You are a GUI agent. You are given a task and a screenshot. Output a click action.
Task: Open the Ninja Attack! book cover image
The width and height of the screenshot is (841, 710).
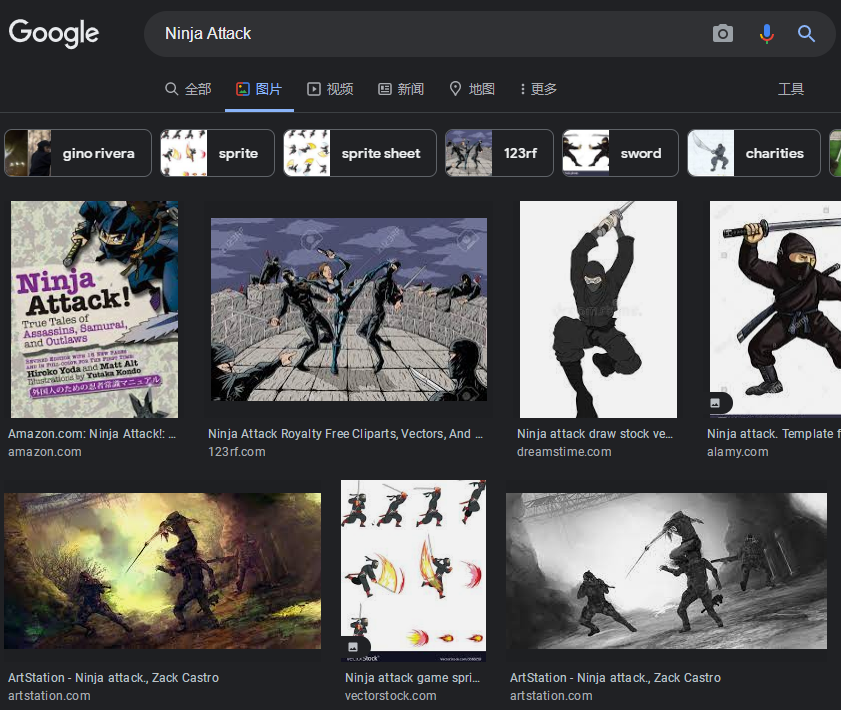coord(95,309)
